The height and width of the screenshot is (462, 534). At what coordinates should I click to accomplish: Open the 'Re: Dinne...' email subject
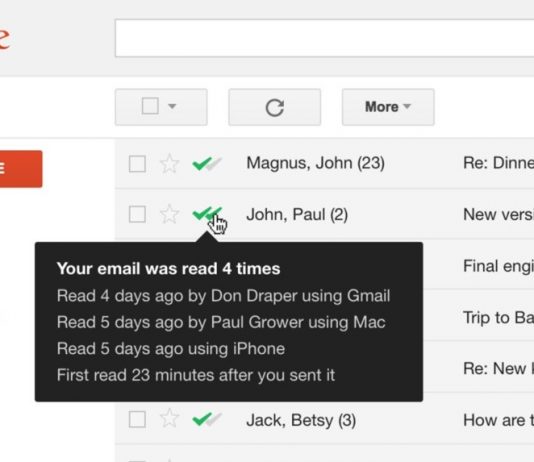(498, 163)
